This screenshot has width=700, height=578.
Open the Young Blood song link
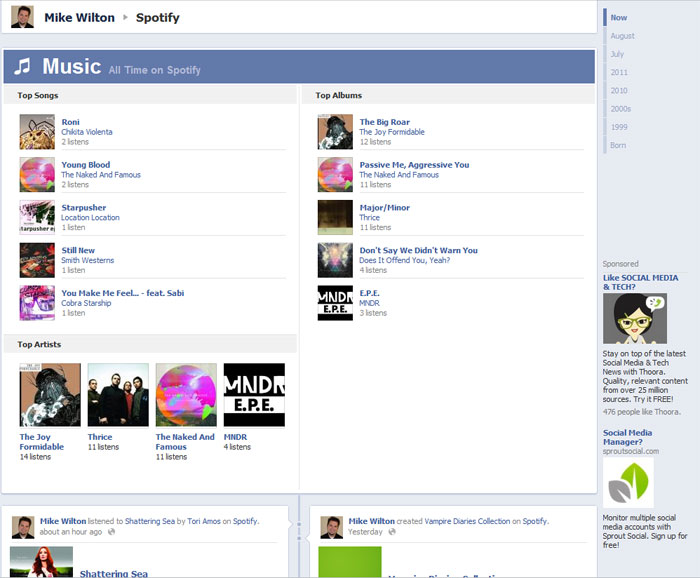[86, 165]
